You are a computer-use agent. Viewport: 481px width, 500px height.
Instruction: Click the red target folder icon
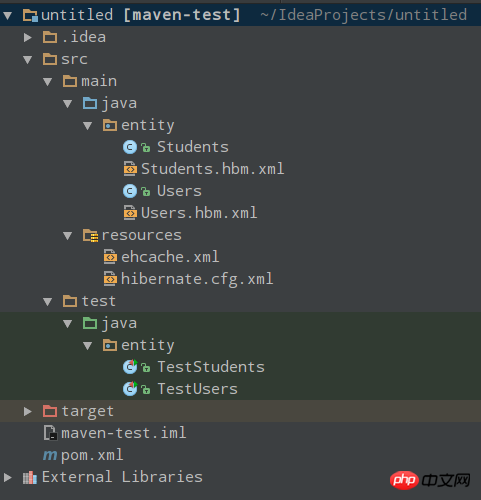(x=50, y=411)
